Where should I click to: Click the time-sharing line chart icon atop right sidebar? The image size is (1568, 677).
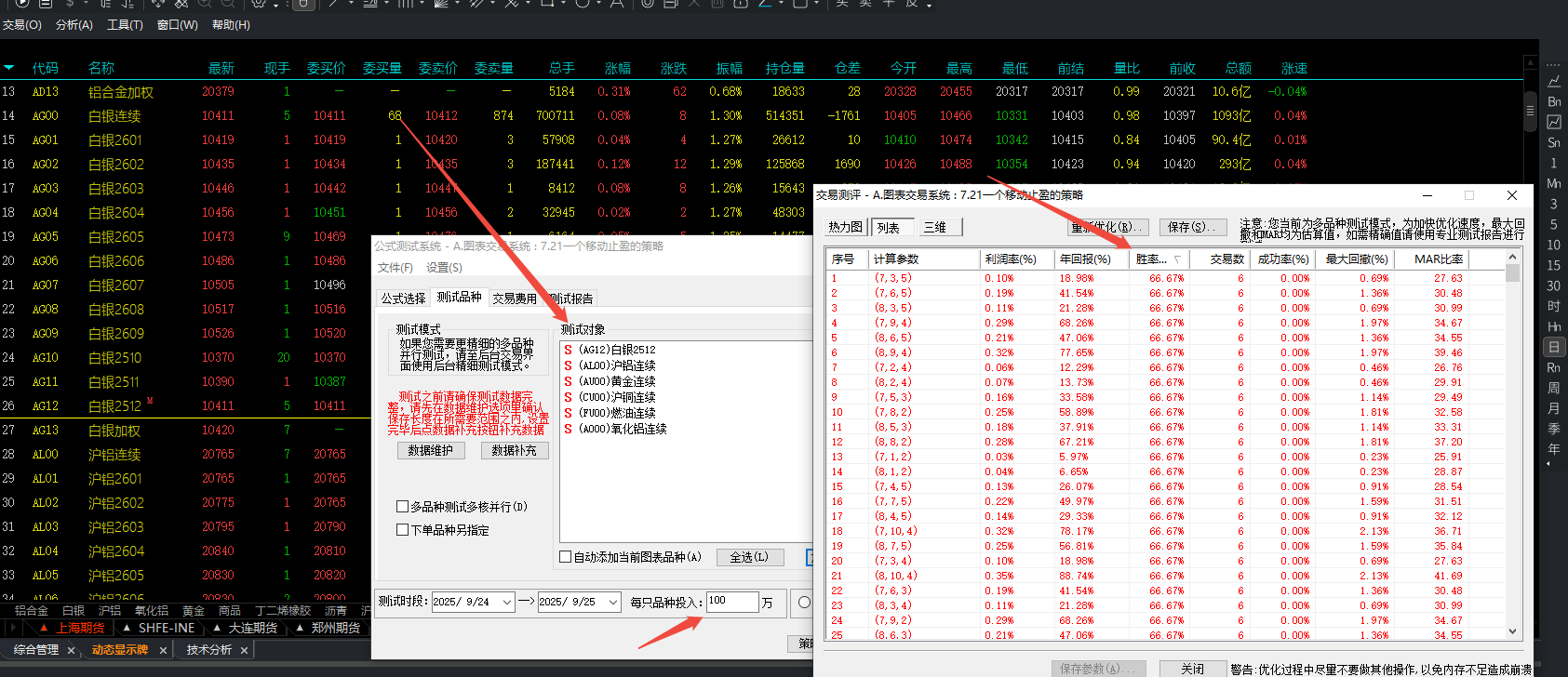pyautogui.click(x=1554, y=81)
